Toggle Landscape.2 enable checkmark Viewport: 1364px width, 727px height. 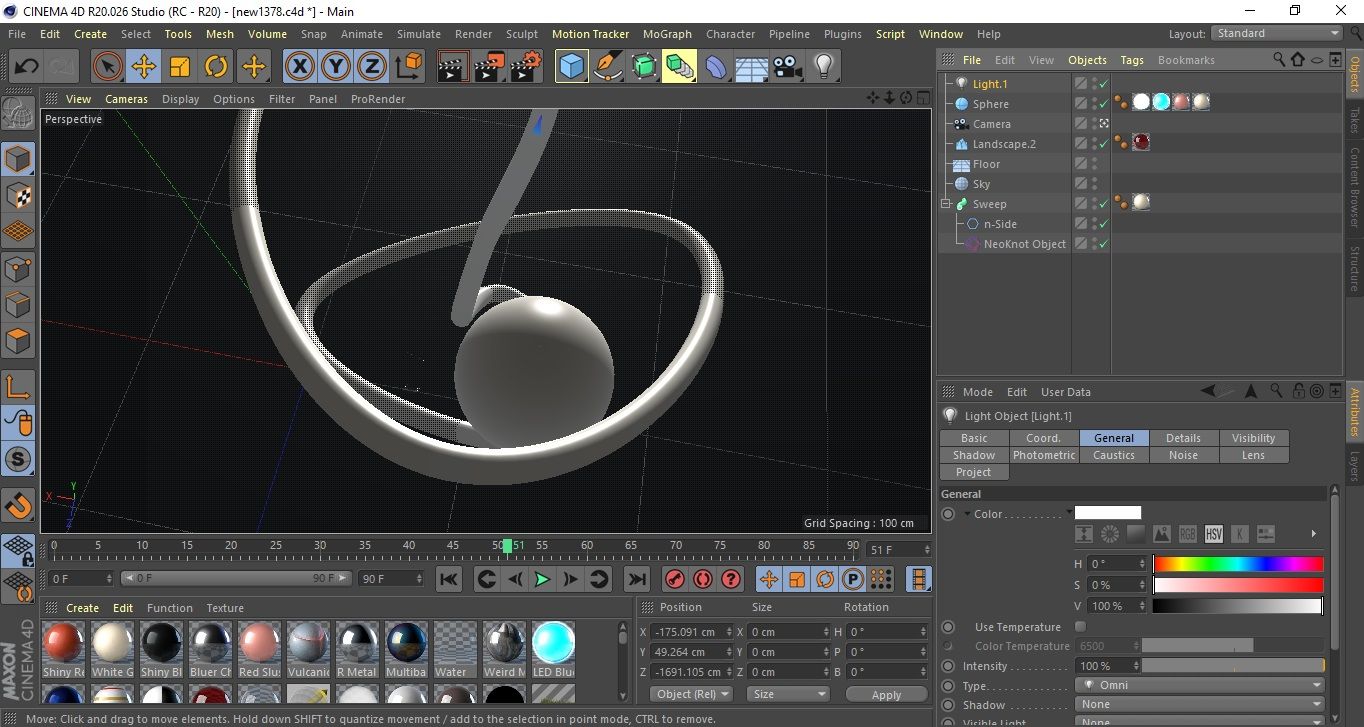pos(1103,144)
